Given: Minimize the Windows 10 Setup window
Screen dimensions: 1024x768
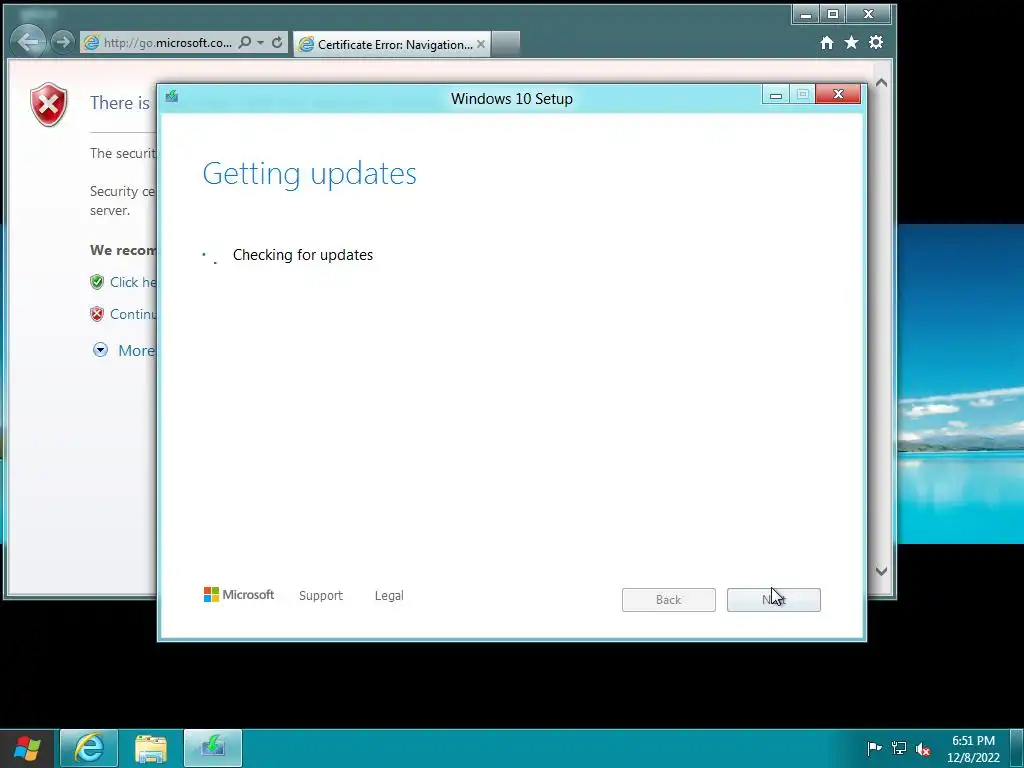Looking at the screenshot, I should point(776,95).
